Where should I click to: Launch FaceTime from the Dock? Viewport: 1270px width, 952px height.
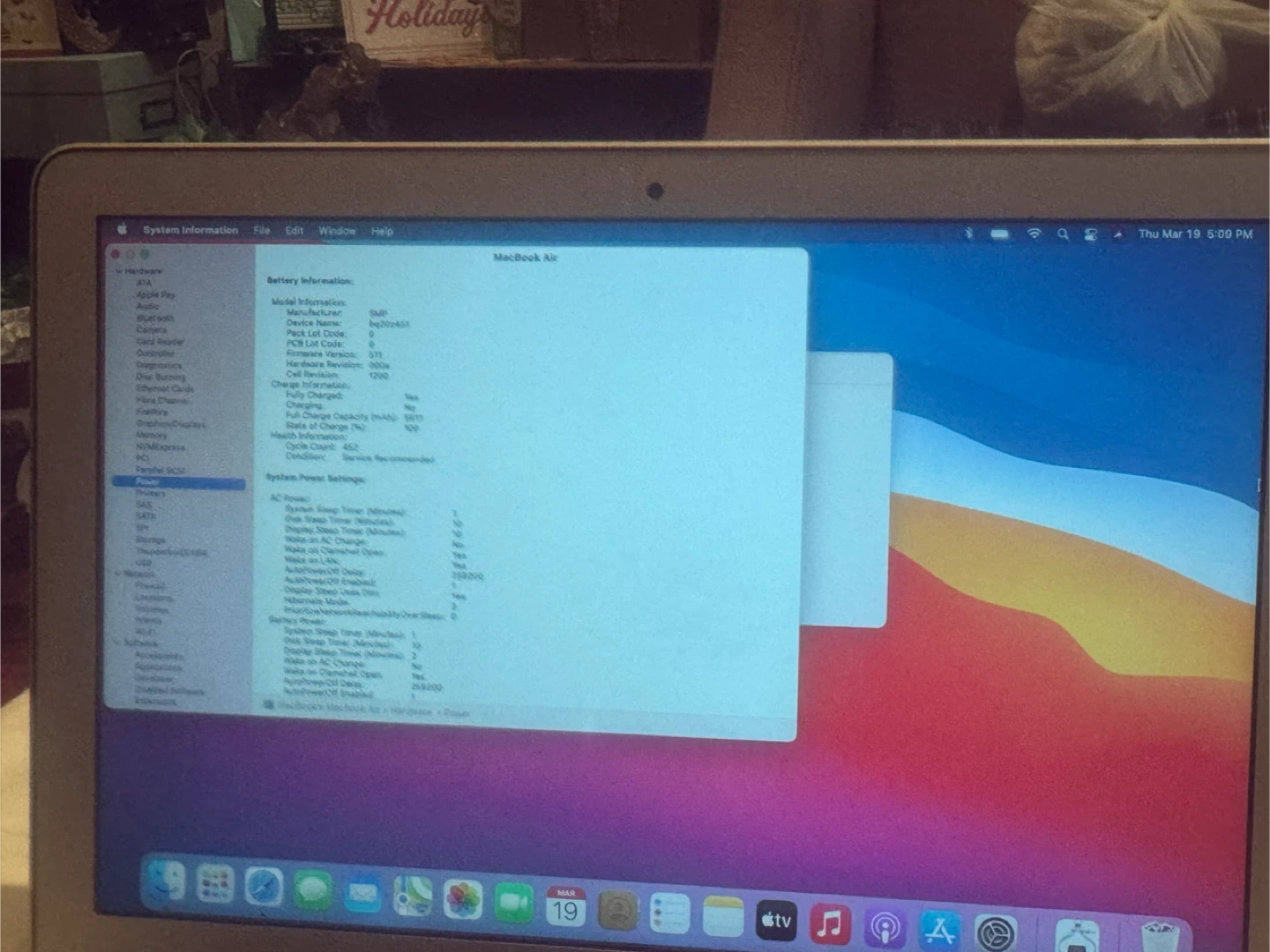pyautogui.click(x=514, y=904)
